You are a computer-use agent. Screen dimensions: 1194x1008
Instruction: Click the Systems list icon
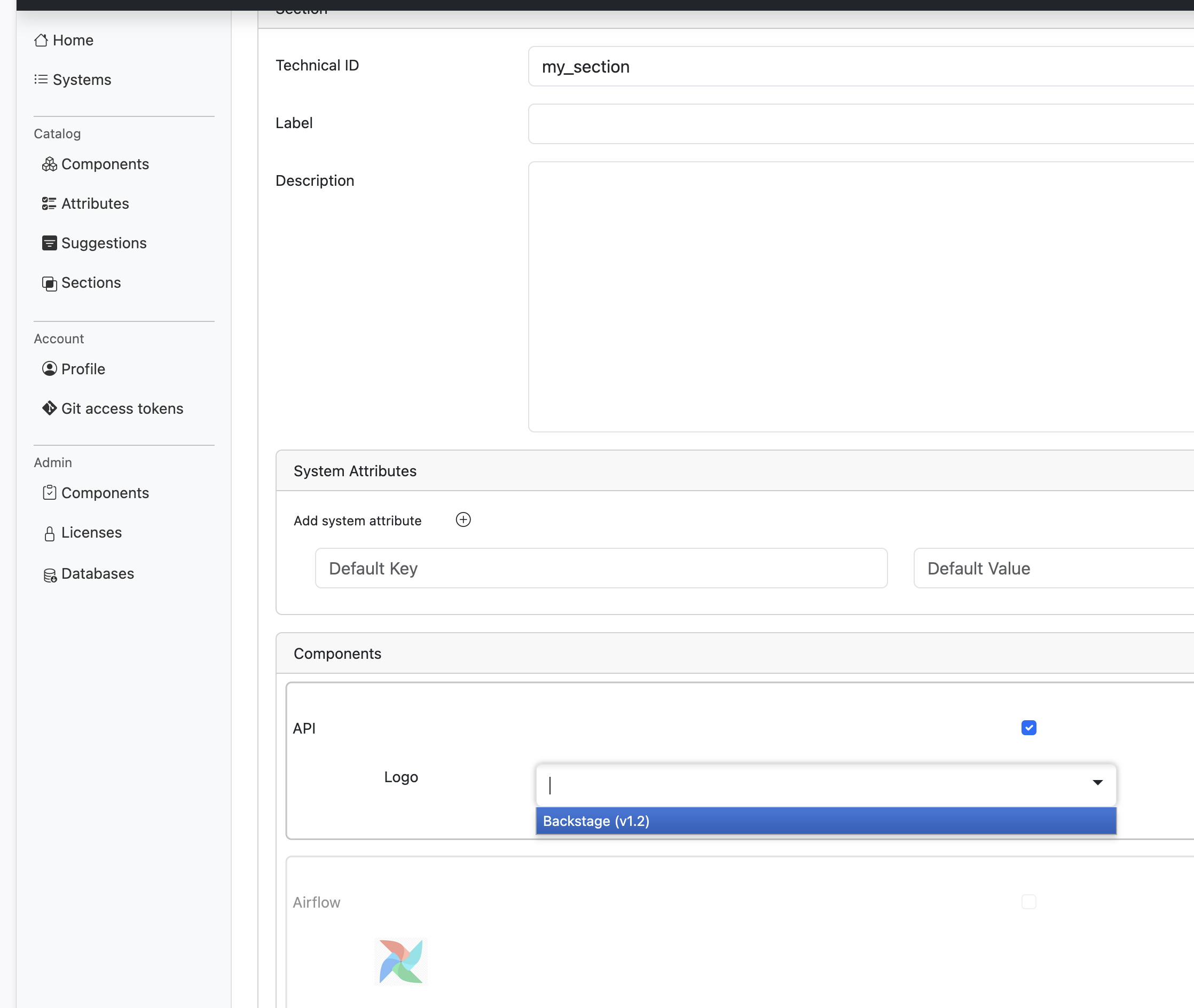tap(41, 80)
